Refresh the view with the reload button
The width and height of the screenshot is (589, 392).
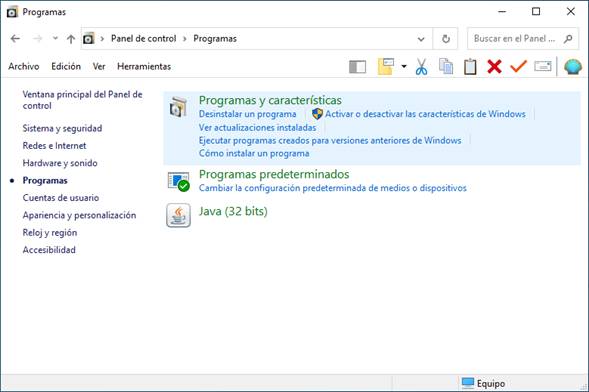(446, 39)
